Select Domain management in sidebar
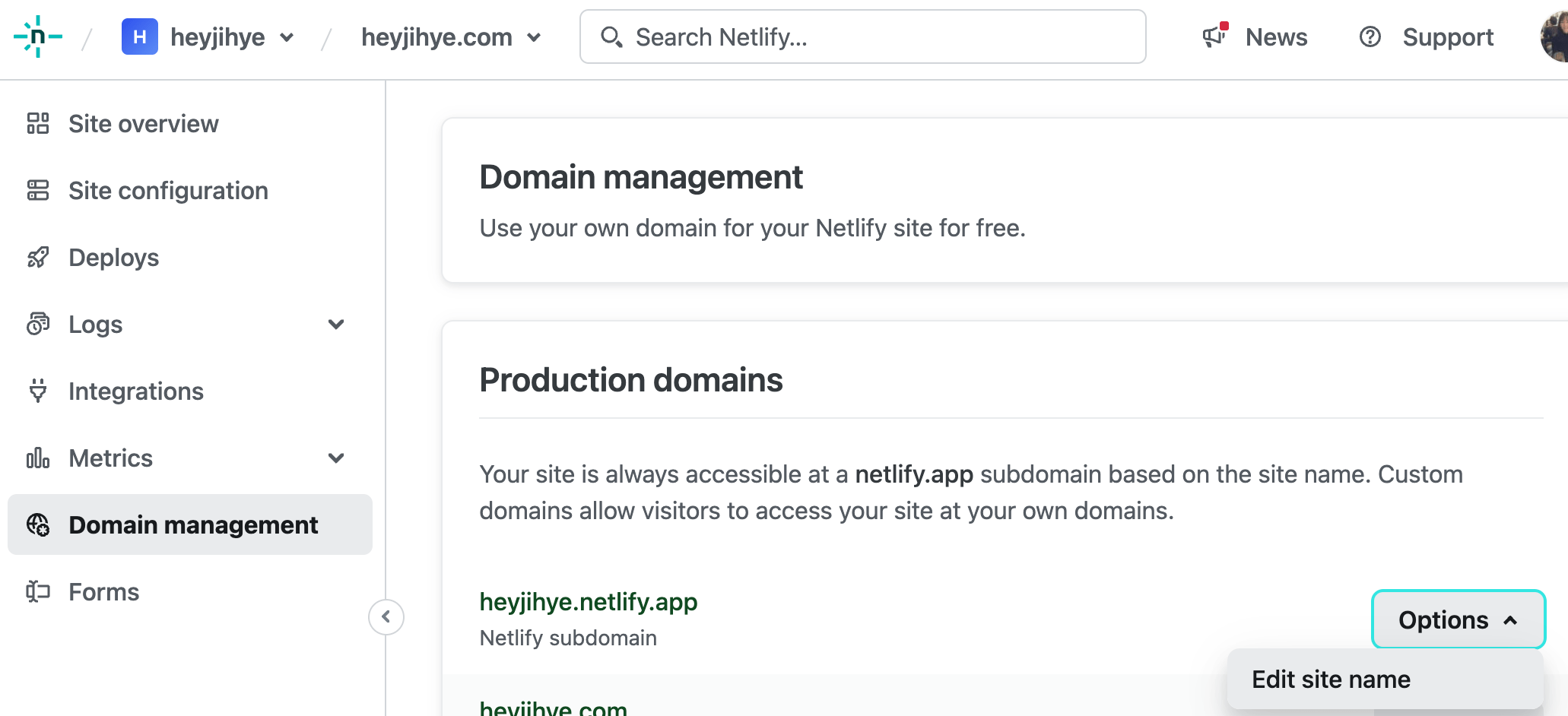The width and height of the screenshot is (1568, 716). [x=190, y=524]
